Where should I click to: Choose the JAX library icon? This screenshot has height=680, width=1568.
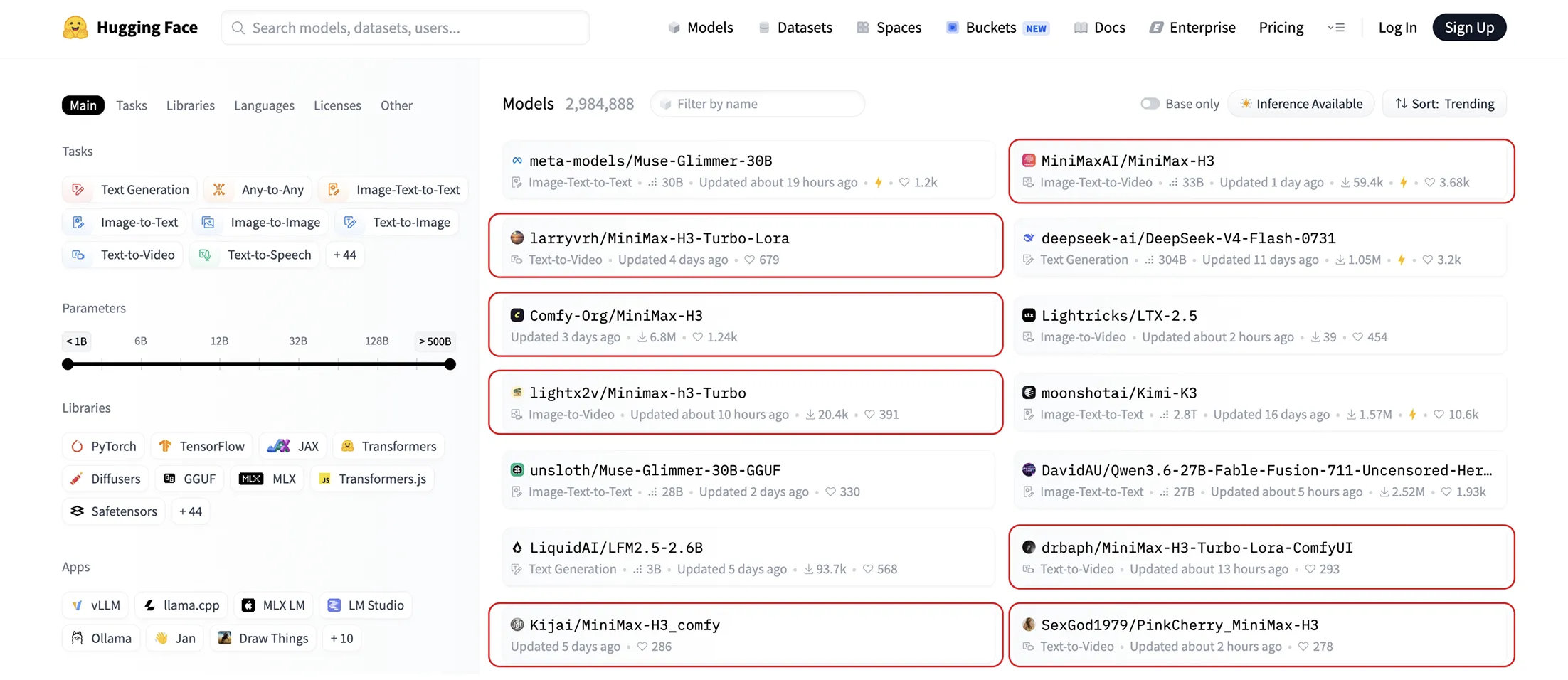(278, 446)
